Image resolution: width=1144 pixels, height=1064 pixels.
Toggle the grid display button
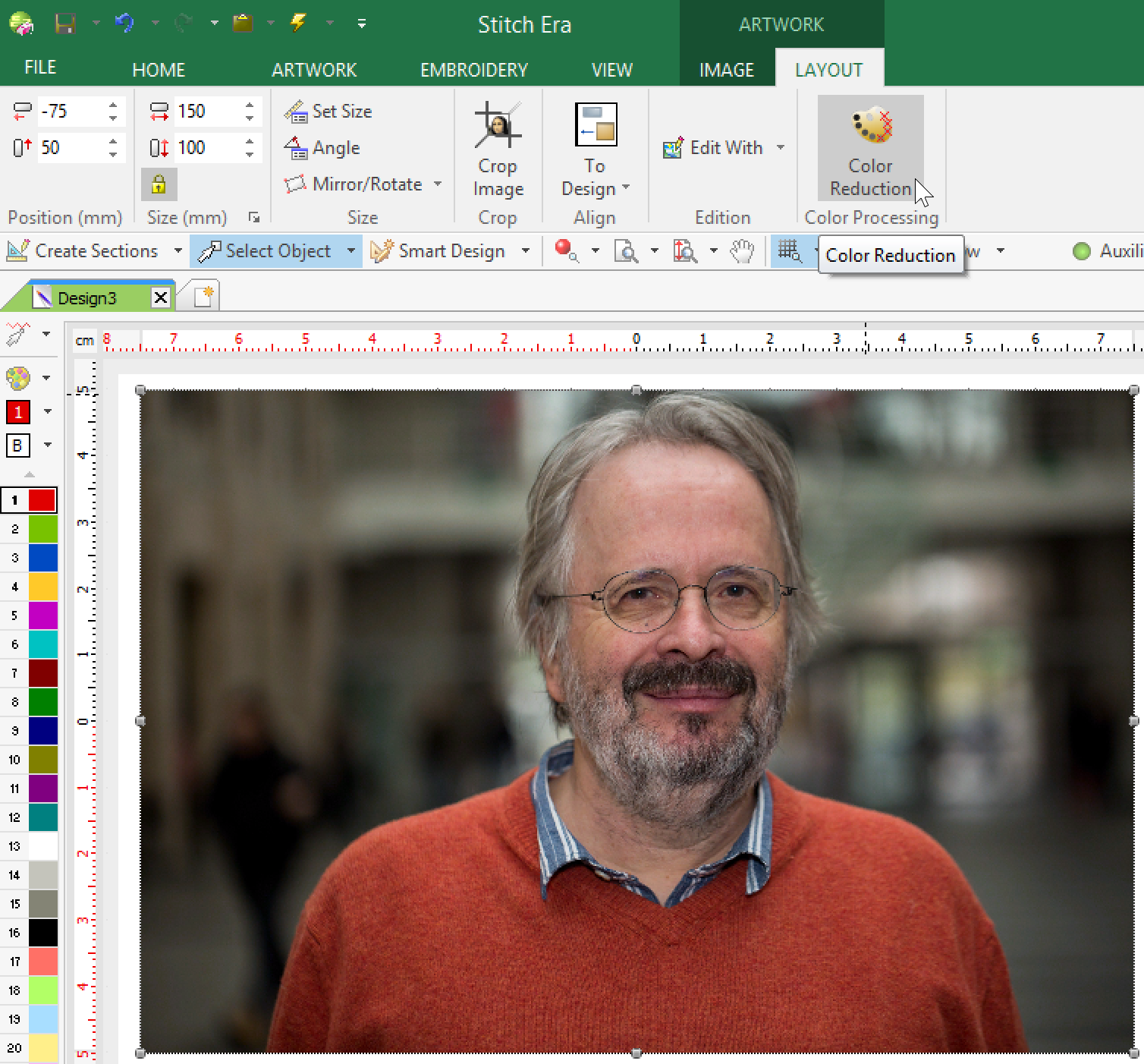(x=789, y=251)
